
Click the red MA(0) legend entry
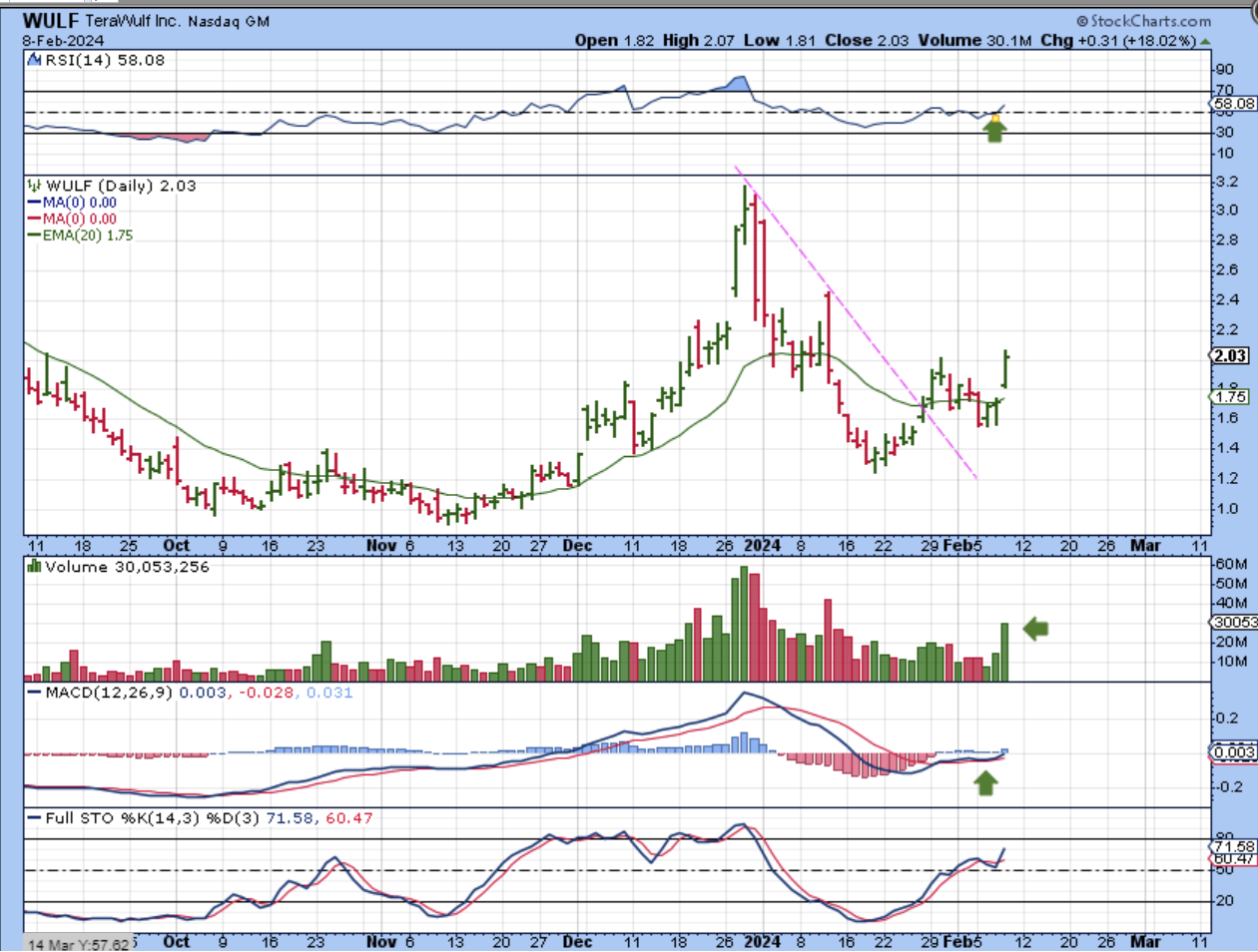[72, 219]
